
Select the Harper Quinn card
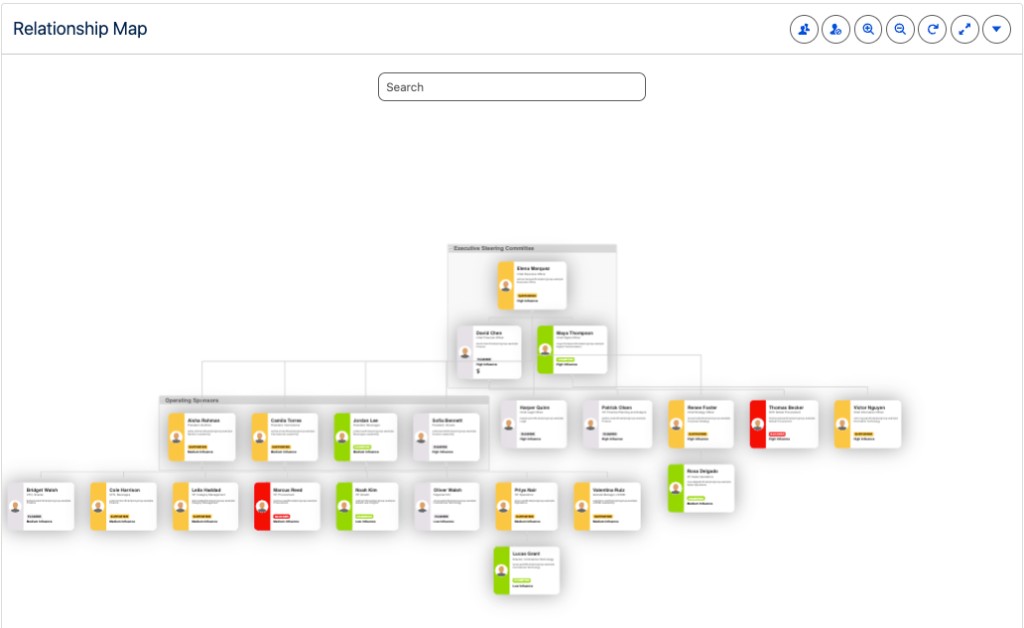click(534, 424)
